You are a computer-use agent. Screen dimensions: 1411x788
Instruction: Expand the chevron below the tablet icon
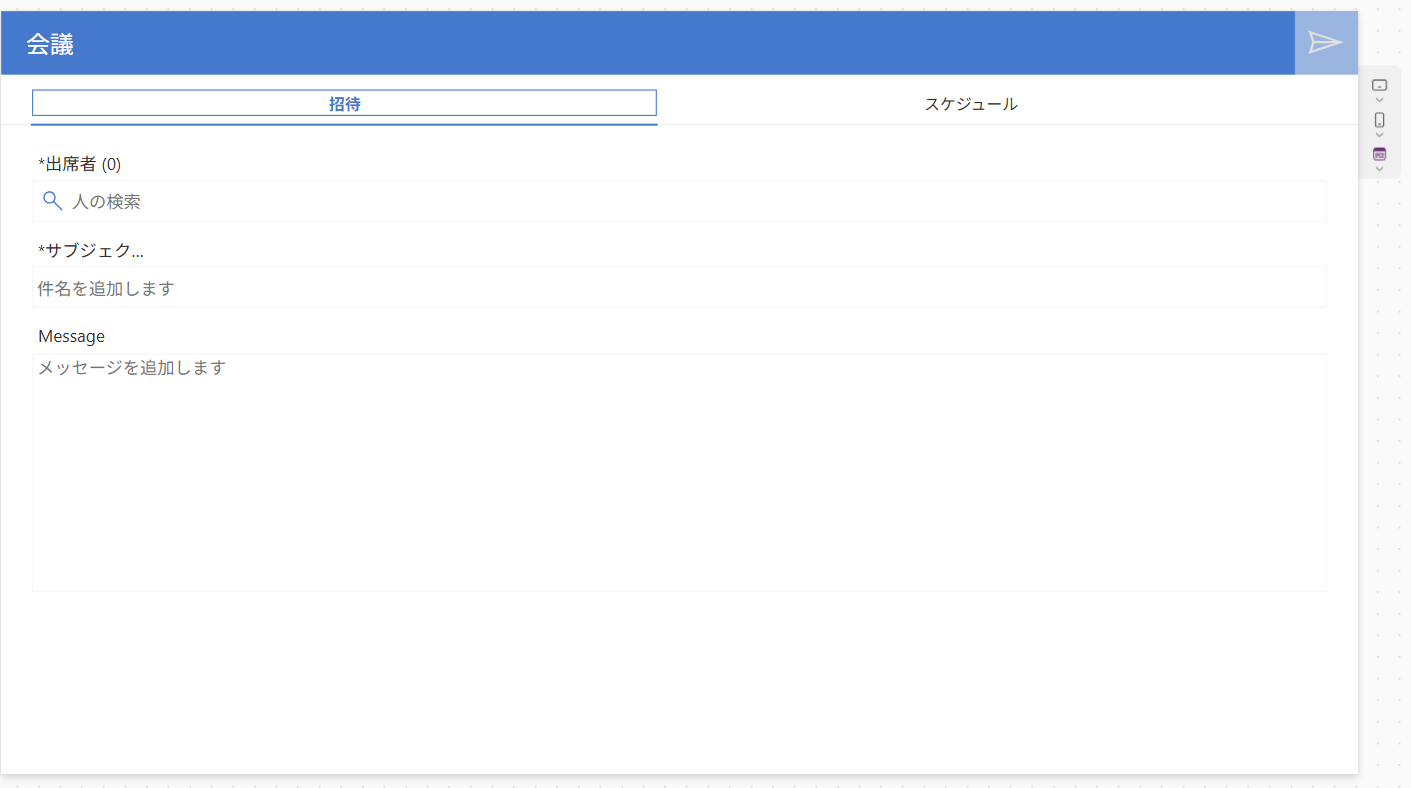[x=1379, y=100]
